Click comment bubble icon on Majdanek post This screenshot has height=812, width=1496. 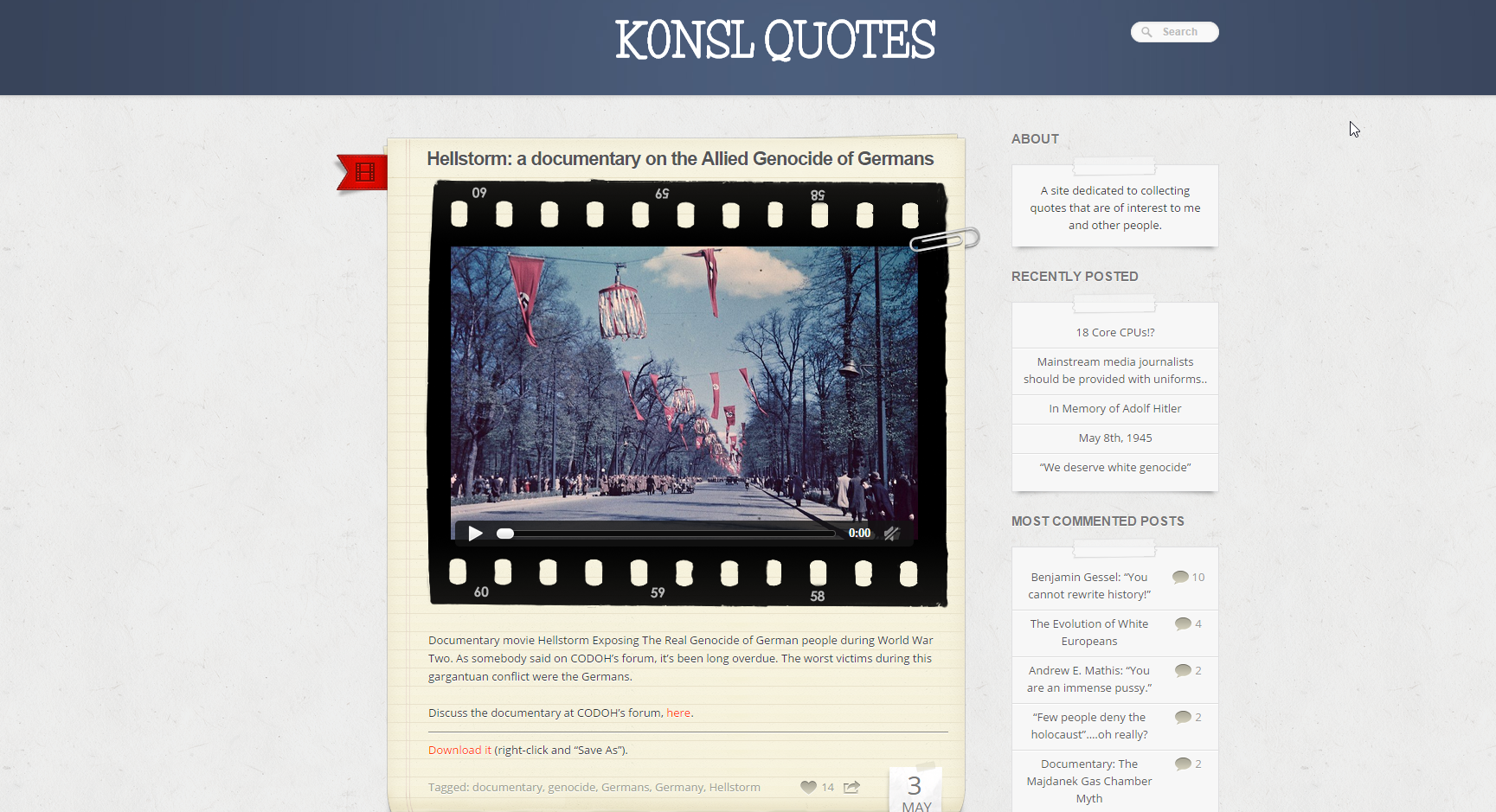click(1183, 764)
